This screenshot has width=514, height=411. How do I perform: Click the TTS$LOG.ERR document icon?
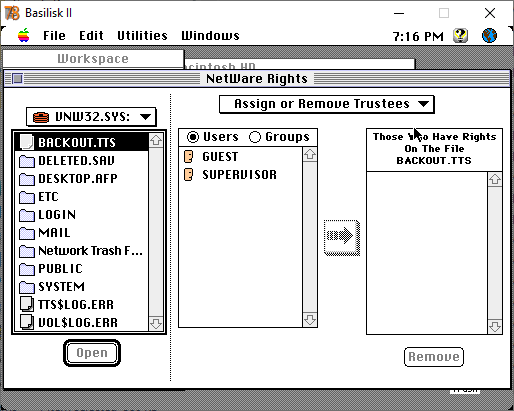pos(27,304)
